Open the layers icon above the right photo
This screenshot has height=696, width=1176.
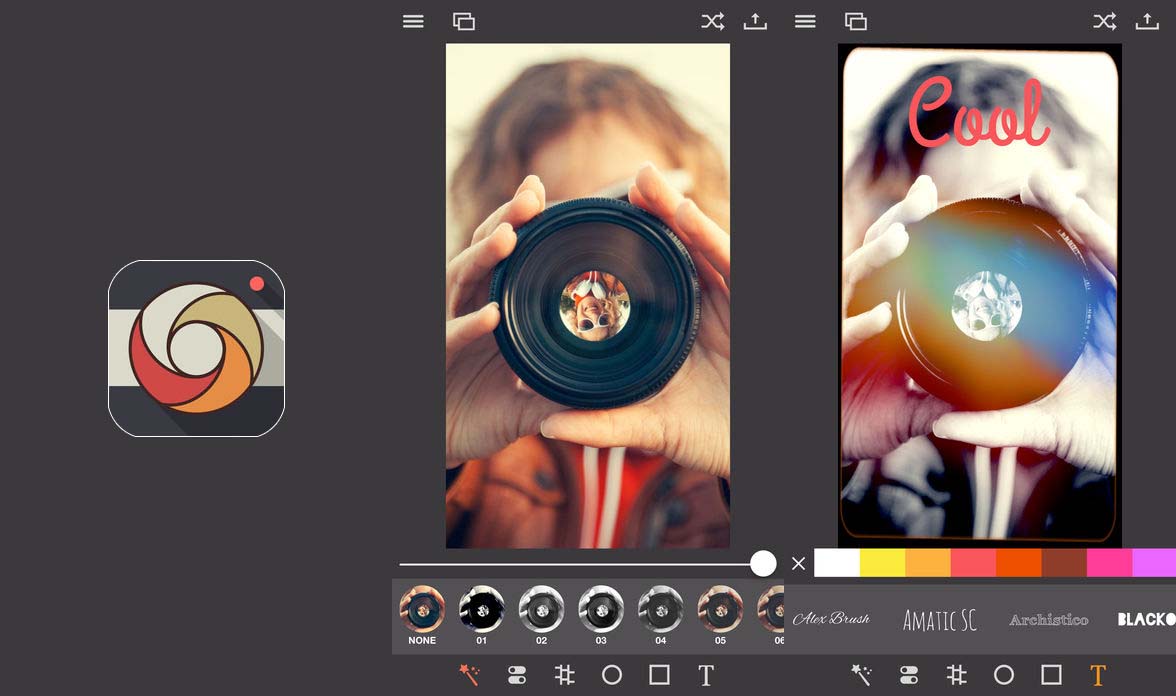[856, 20]
